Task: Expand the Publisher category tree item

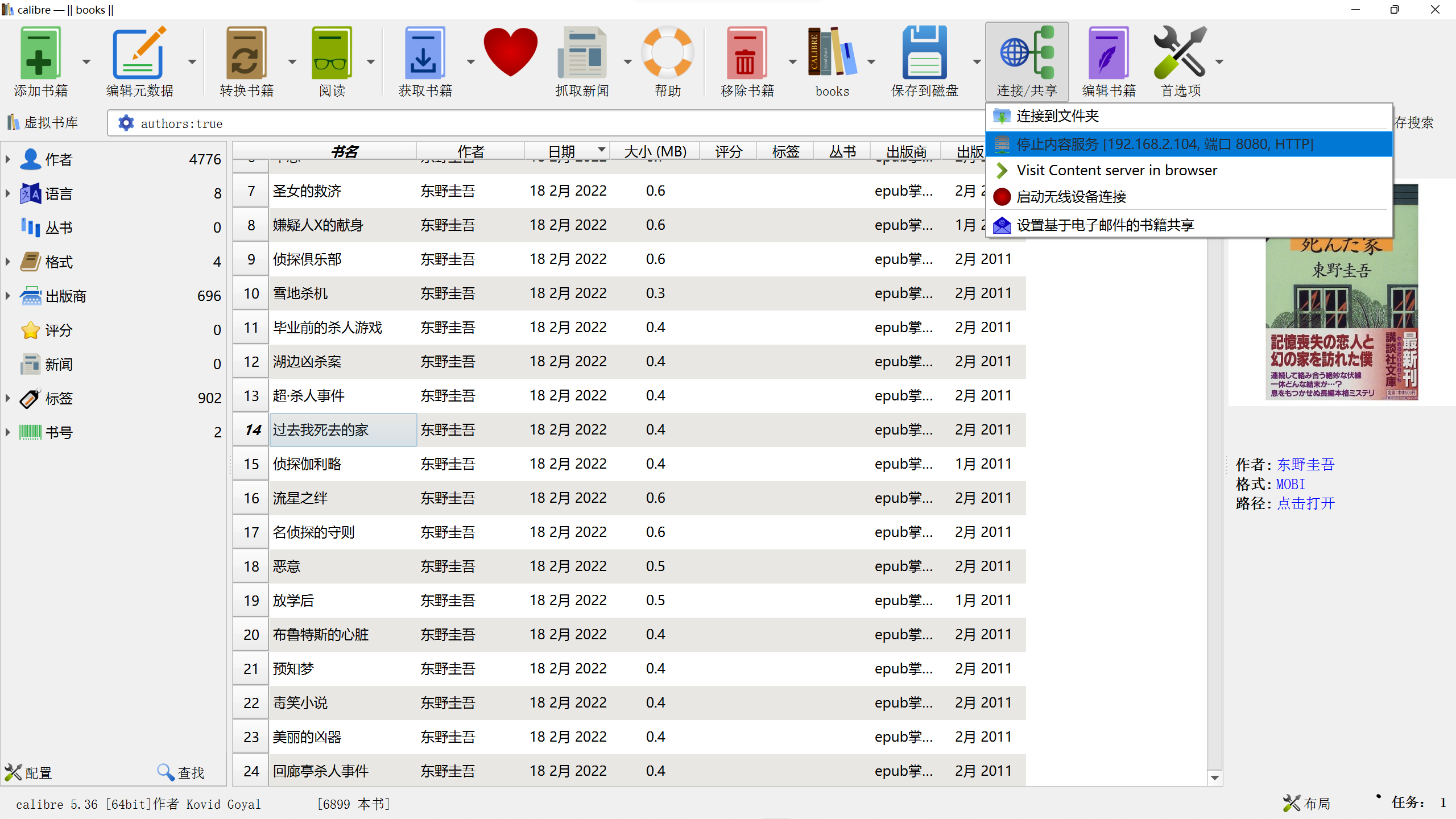Action: pos(8,296)
